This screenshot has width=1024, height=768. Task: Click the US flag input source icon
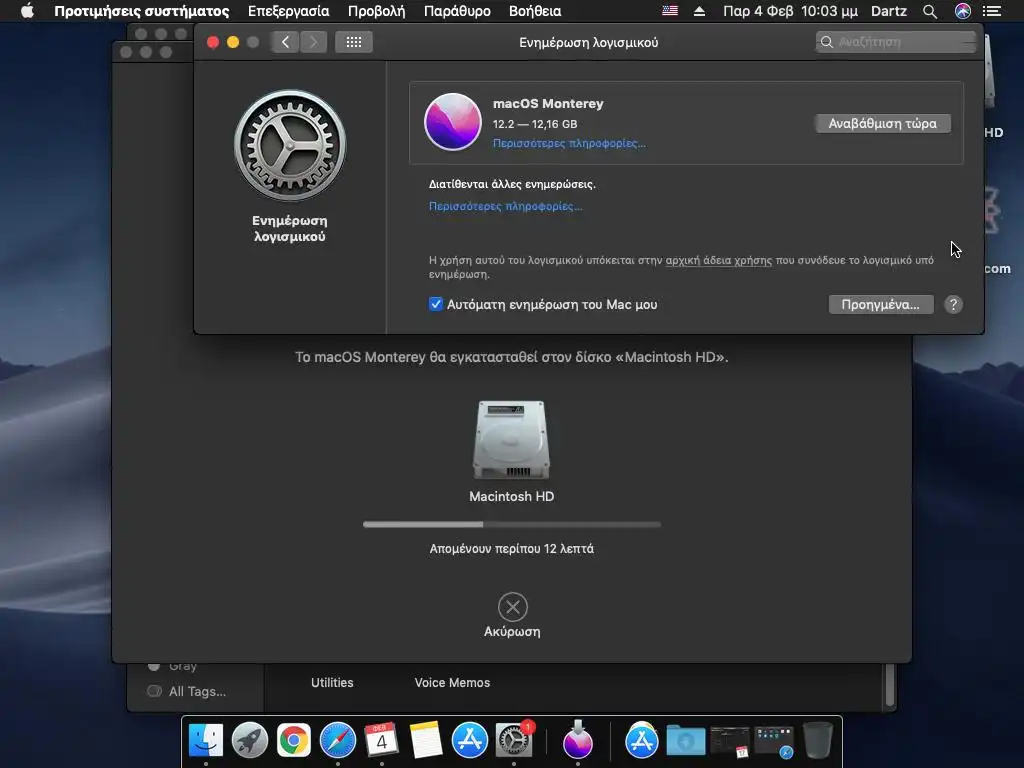click(670, 11)
